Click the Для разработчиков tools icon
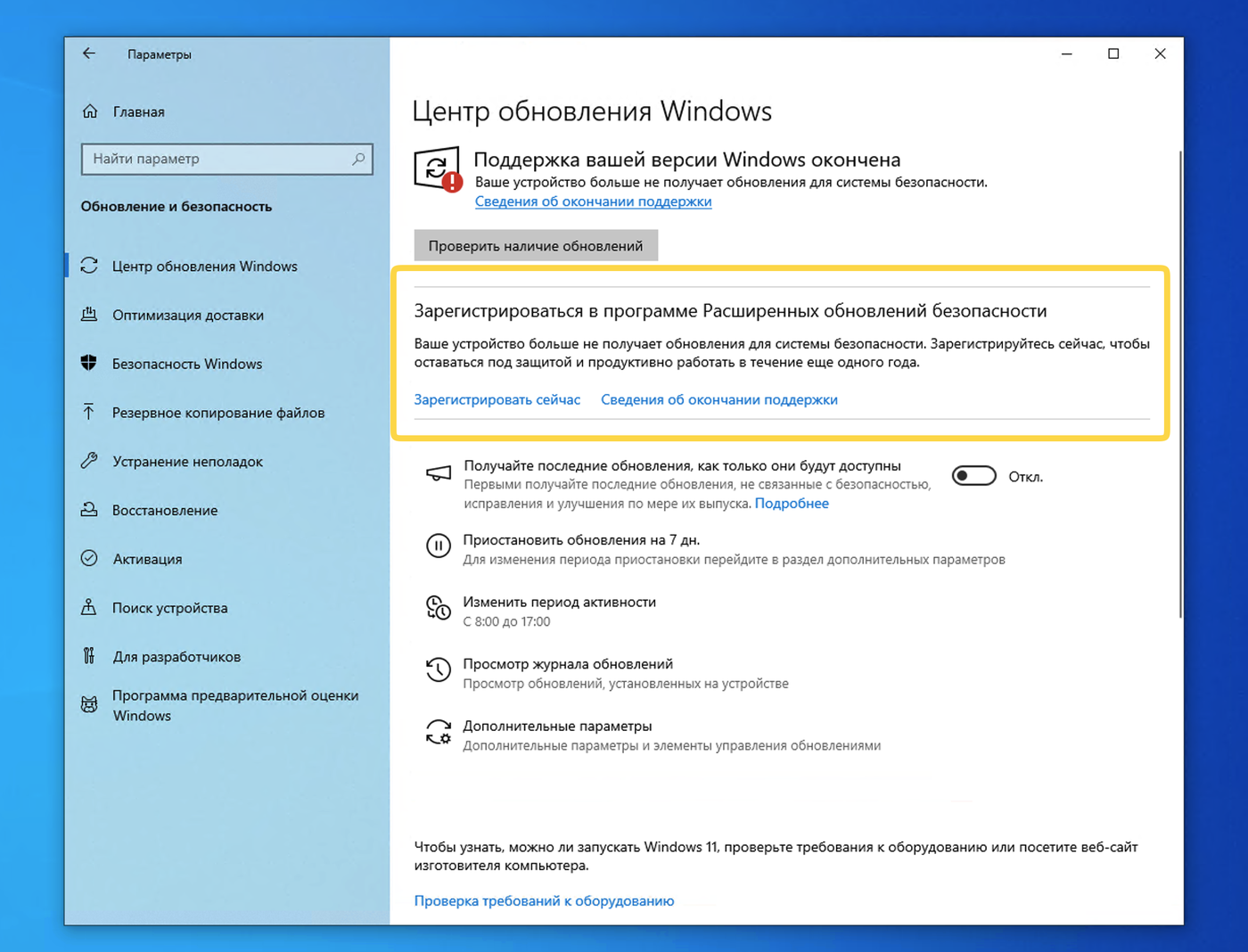 click(89, 656)
